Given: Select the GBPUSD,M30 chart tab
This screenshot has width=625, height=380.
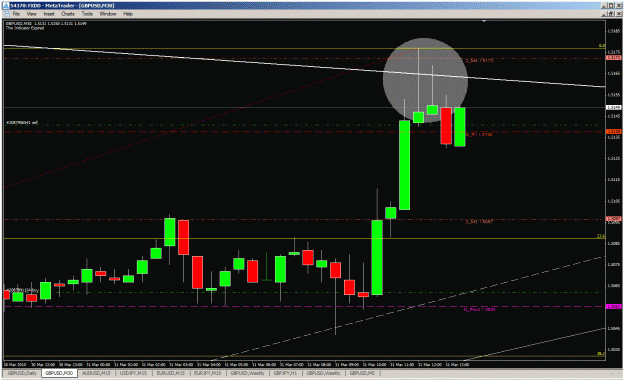Looking at the screenshot, I should pos(59,373).
